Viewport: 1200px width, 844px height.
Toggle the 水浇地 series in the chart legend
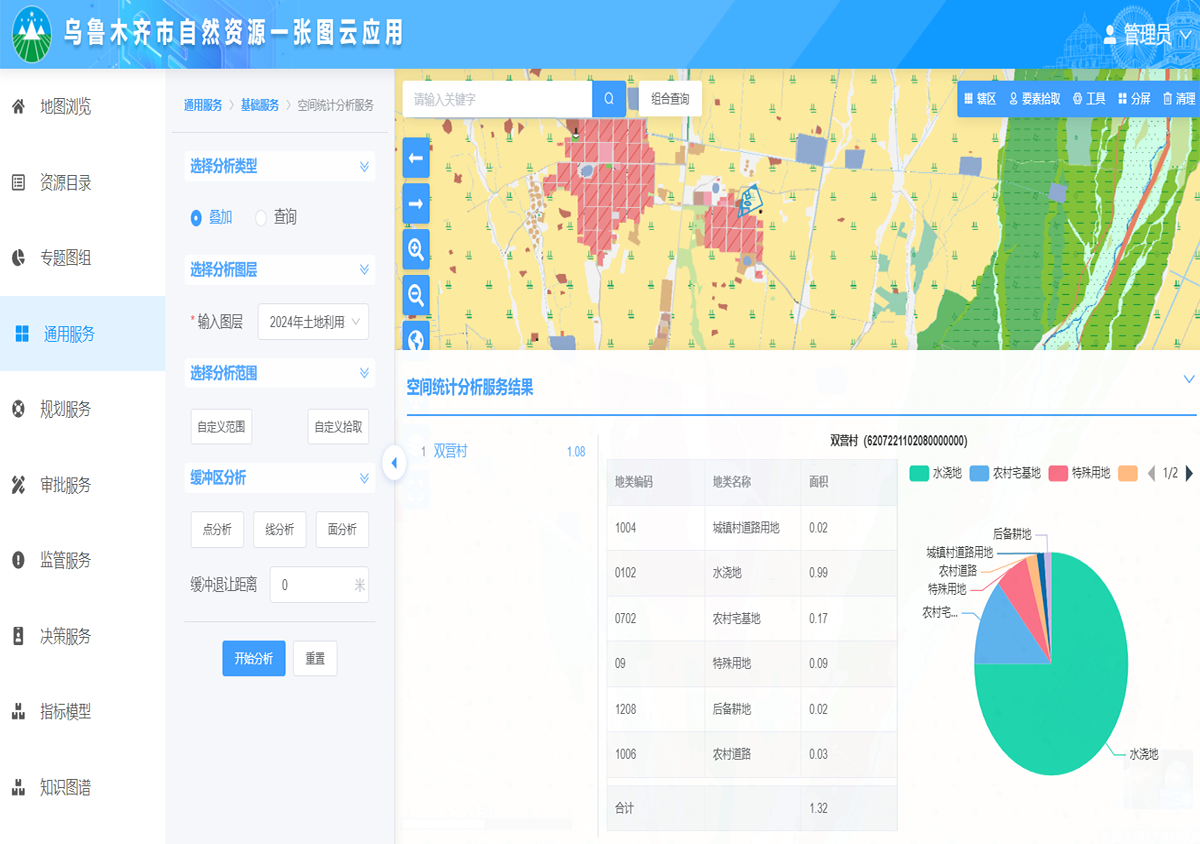point(936,473)
